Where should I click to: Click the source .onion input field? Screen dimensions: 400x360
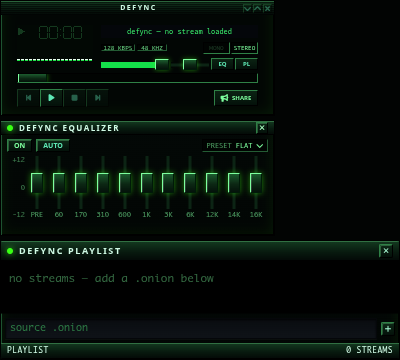(x=191, y=328)
